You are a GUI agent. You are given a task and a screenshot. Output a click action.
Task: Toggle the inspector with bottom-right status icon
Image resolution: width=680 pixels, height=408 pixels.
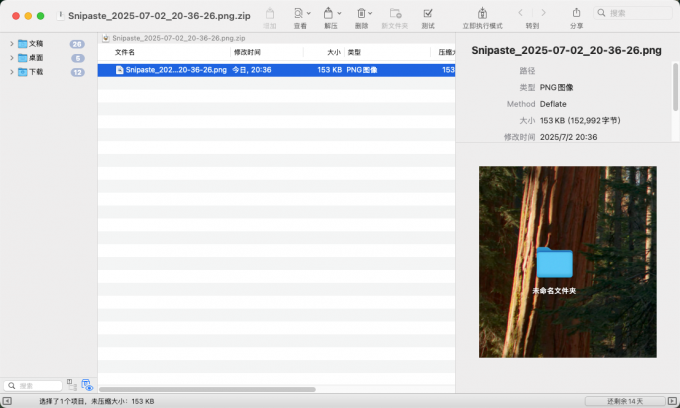click(x=672, y=401)
